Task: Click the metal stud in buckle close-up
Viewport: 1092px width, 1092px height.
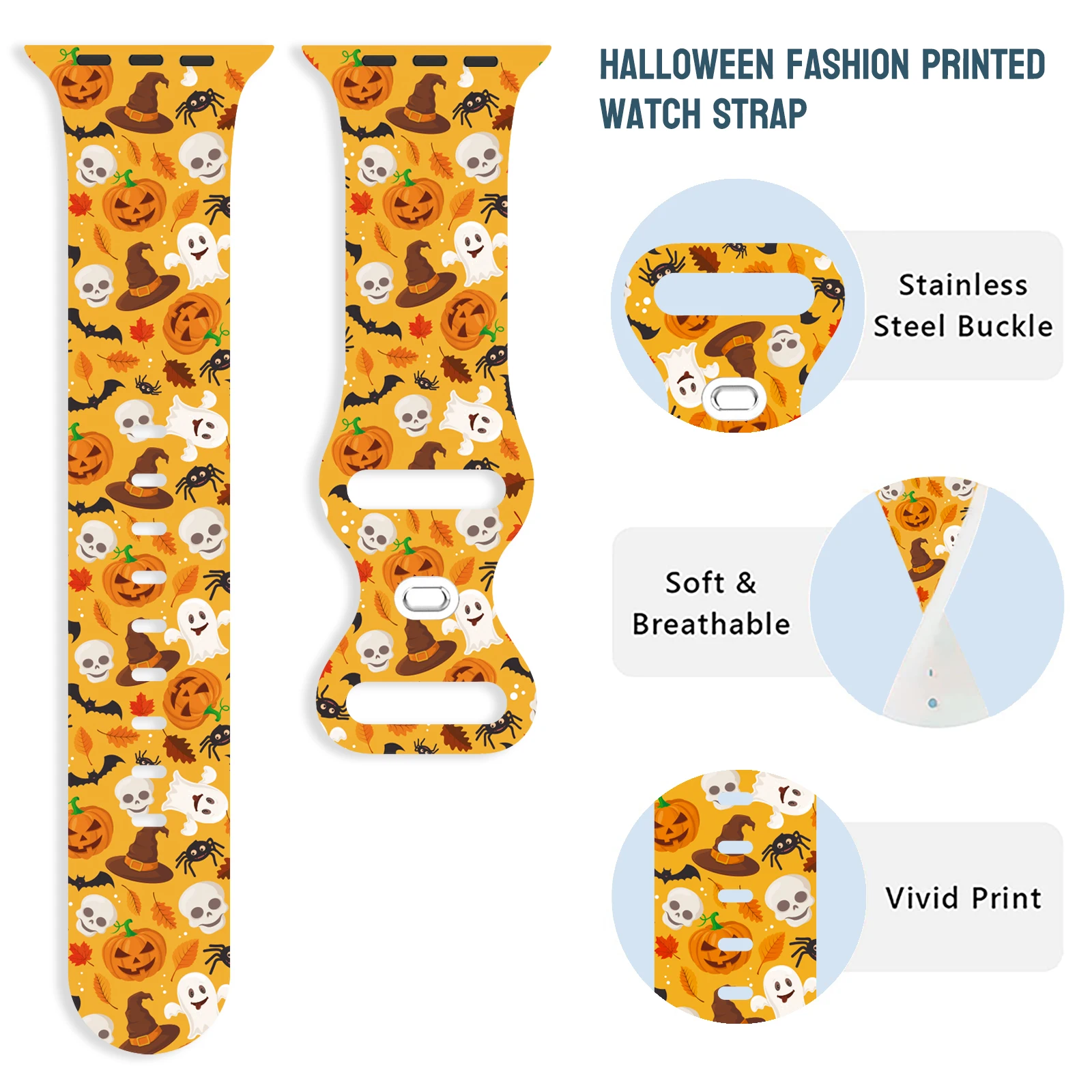Action: [x=734, y=399]
